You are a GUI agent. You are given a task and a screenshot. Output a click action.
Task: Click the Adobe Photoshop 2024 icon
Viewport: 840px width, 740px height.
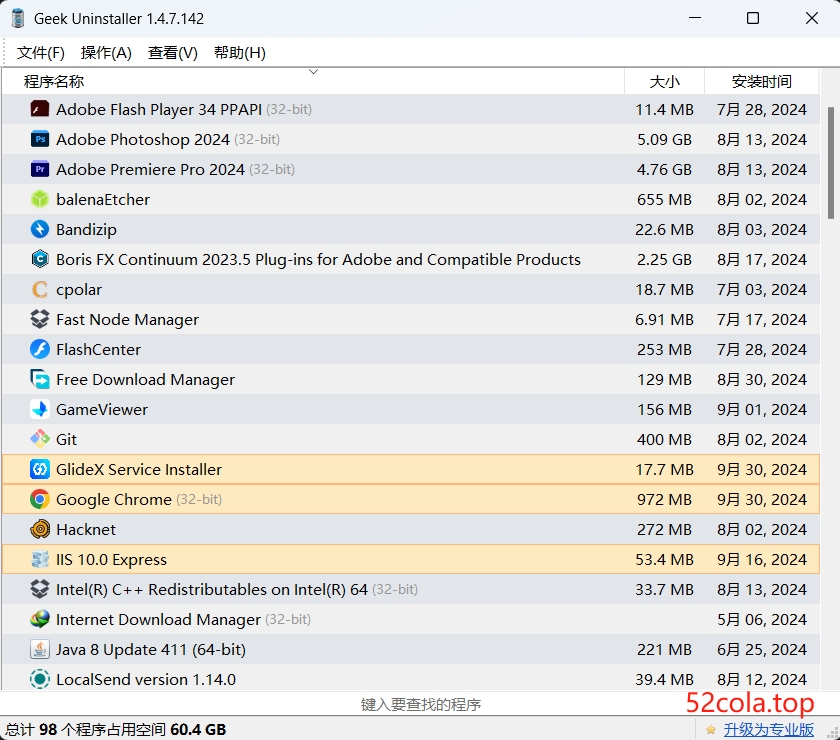pyautogui.click(x=40, y=139)
